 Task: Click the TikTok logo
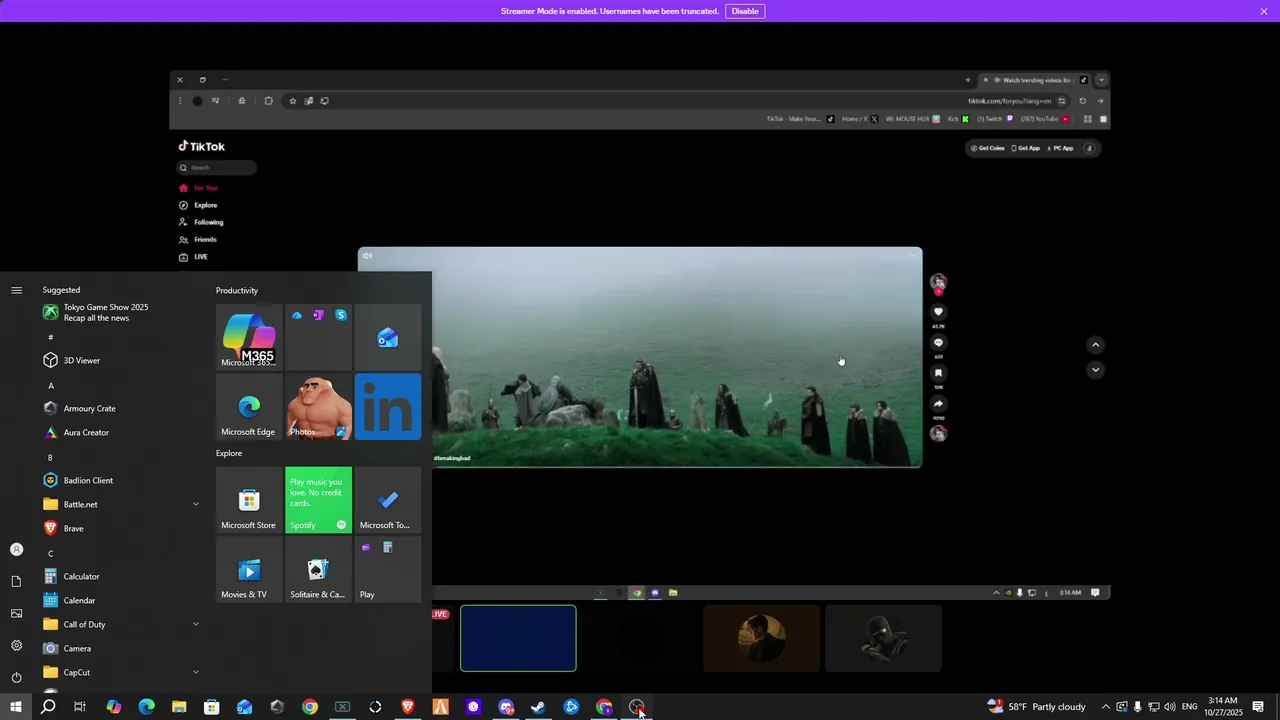(202, 146)
